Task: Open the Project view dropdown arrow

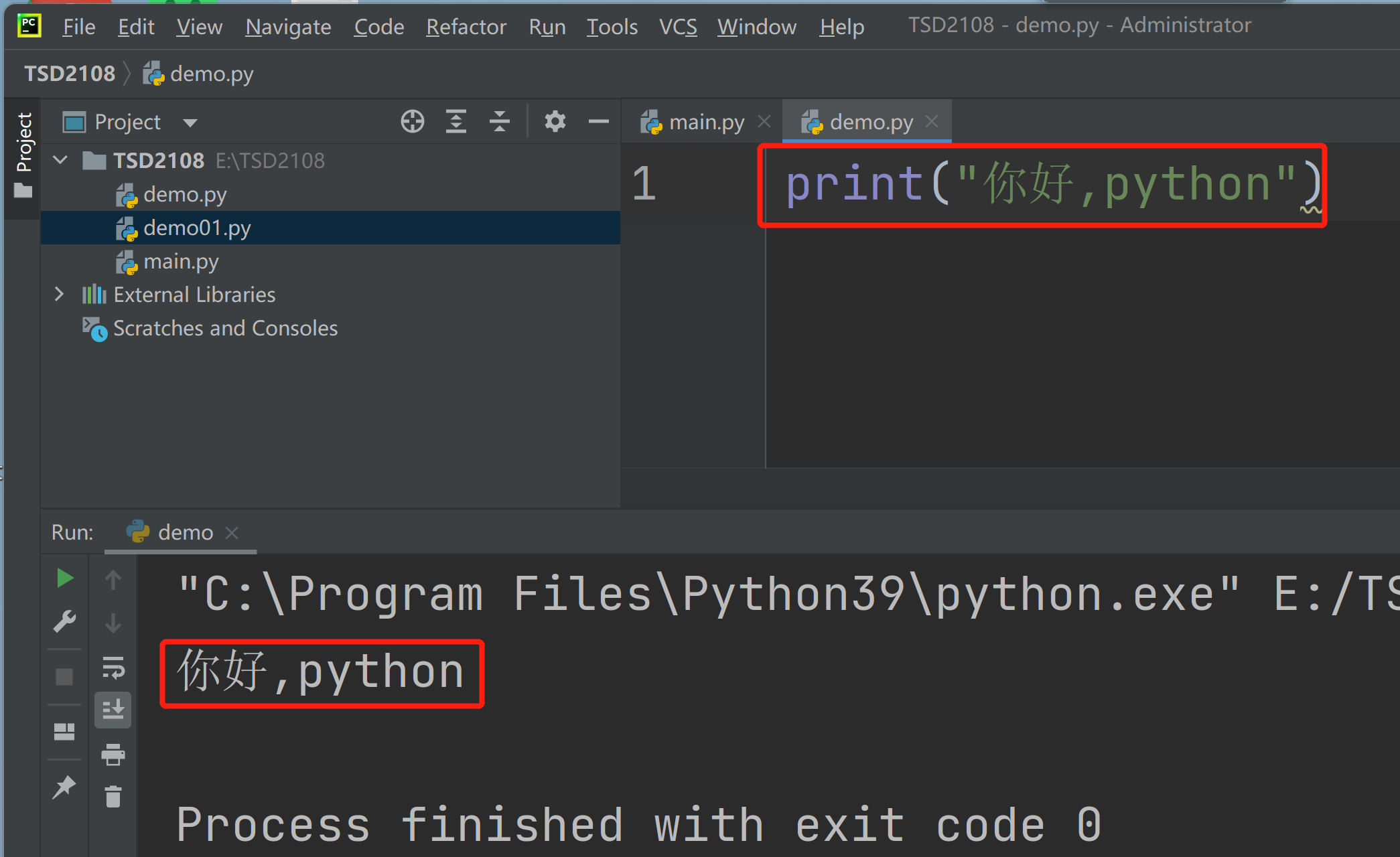Action: [x=190, y=123]
